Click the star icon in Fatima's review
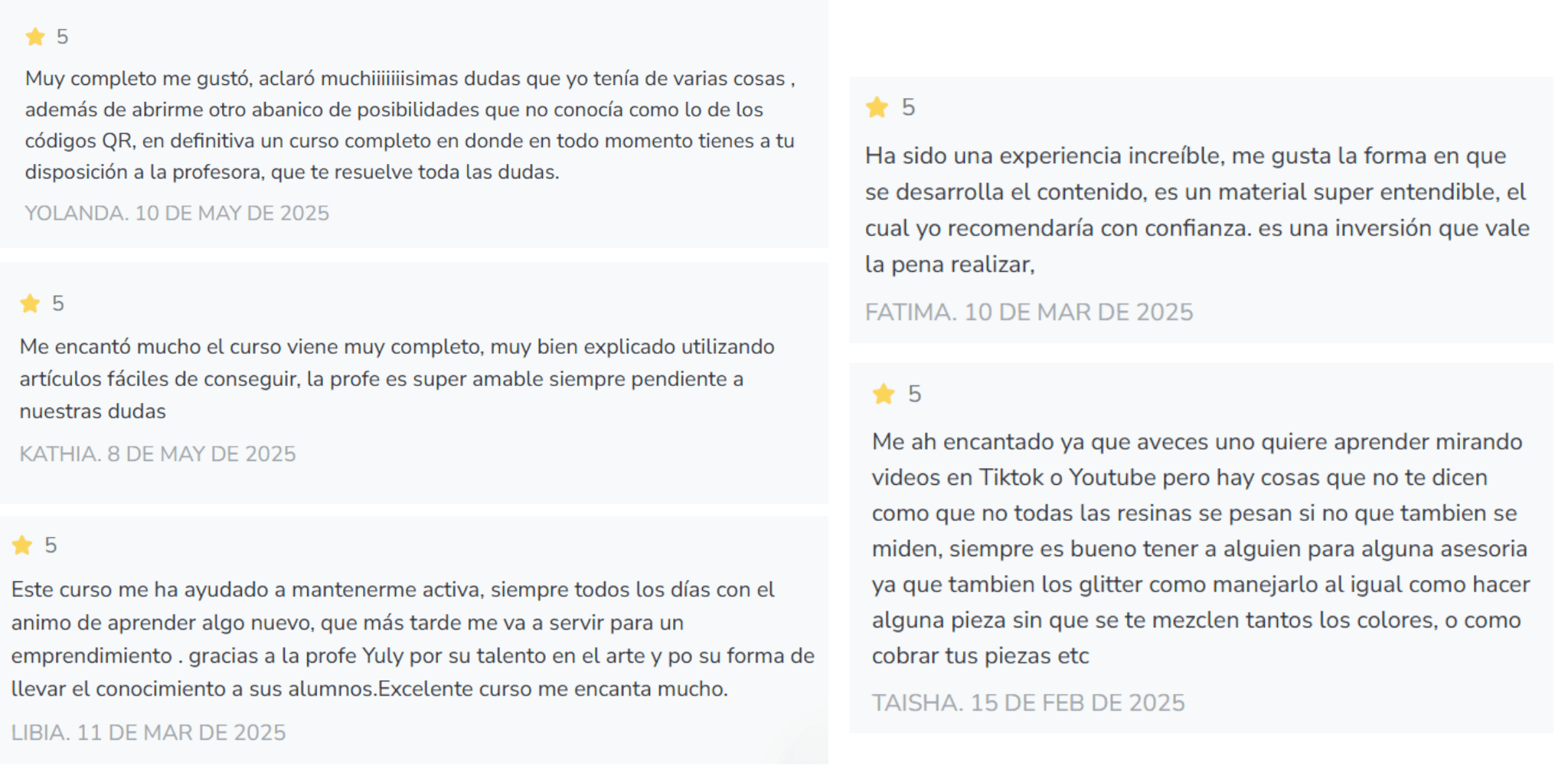 click(877, 107)
